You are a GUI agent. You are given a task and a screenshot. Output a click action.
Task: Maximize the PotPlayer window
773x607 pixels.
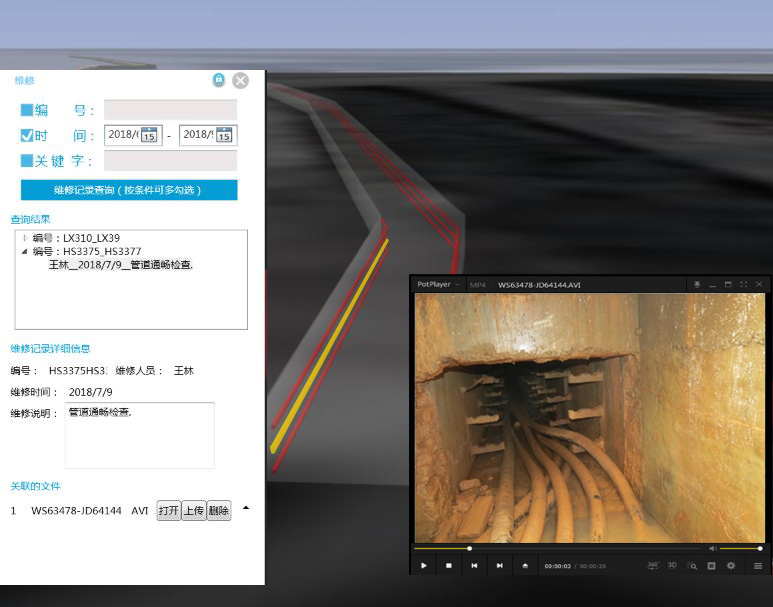pos(728,285)
